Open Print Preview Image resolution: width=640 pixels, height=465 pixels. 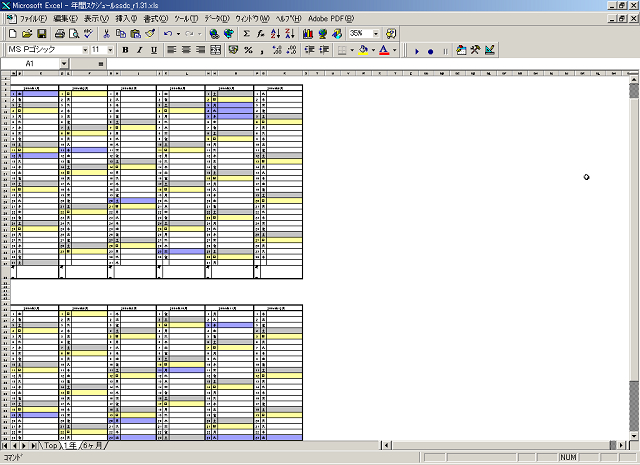click(74, 34)
